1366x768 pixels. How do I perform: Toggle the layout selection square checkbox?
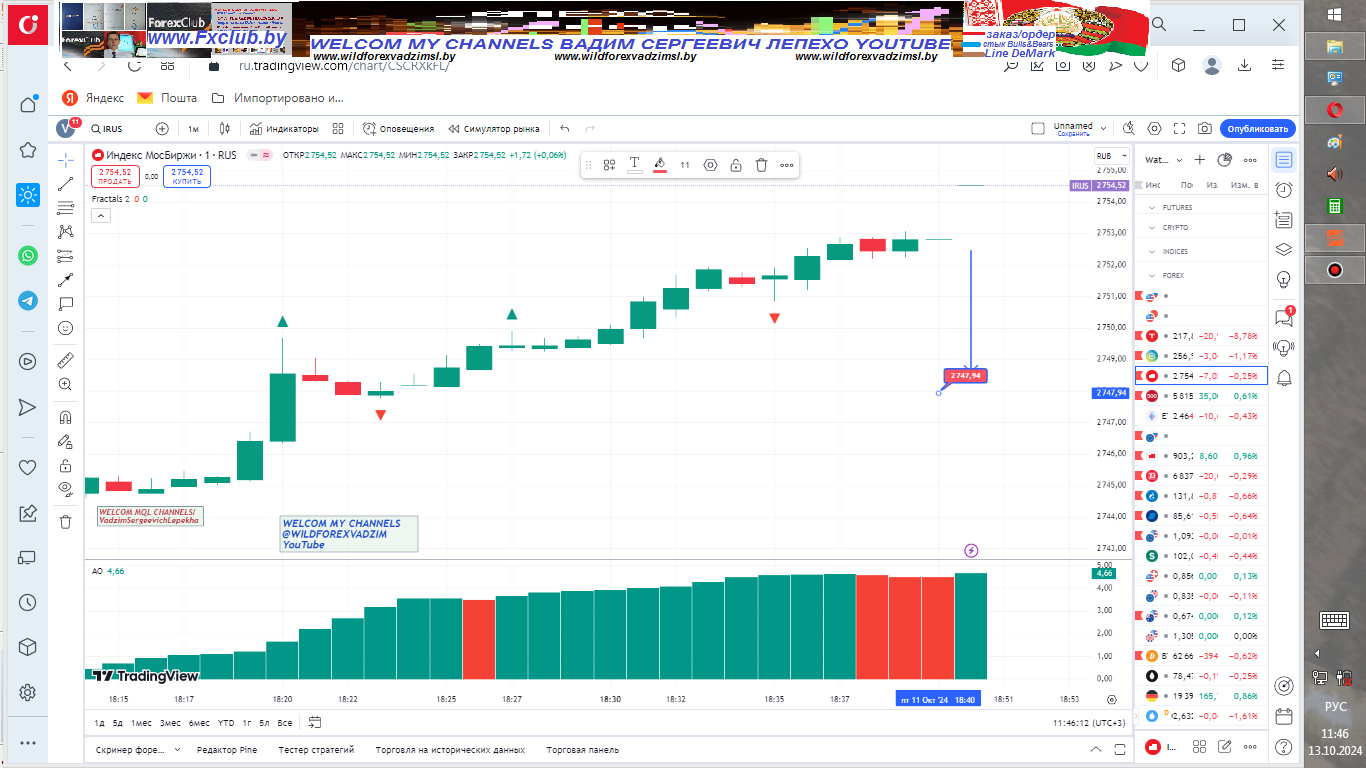tap(1038, 129)
